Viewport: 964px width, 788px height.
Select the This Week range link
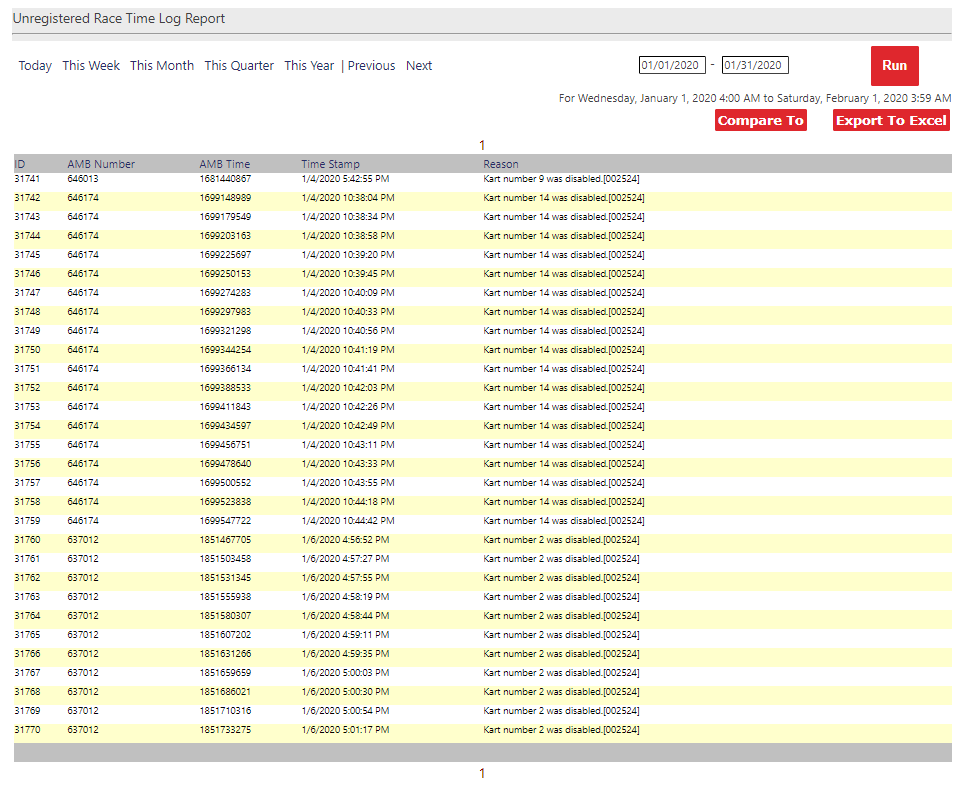point(91,66)
